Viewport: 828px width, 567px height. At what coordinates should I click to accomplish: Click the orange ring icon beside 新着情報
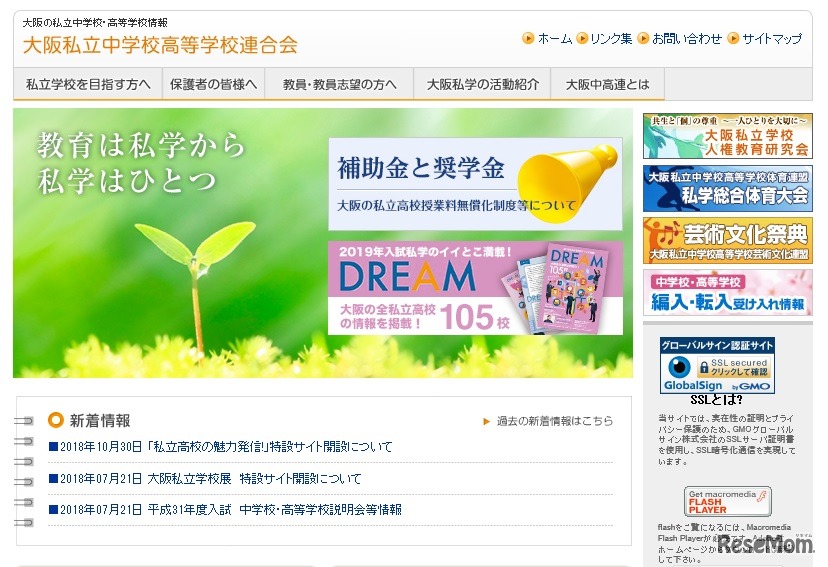[55, 420]
